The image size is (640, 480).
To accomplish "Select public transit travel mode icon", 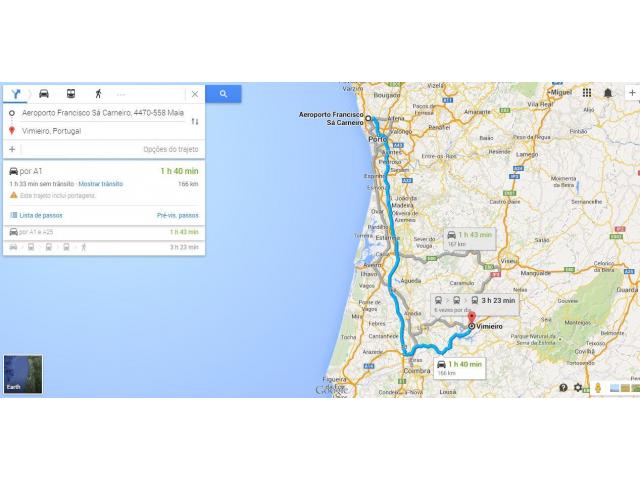I will coord(71,94).
